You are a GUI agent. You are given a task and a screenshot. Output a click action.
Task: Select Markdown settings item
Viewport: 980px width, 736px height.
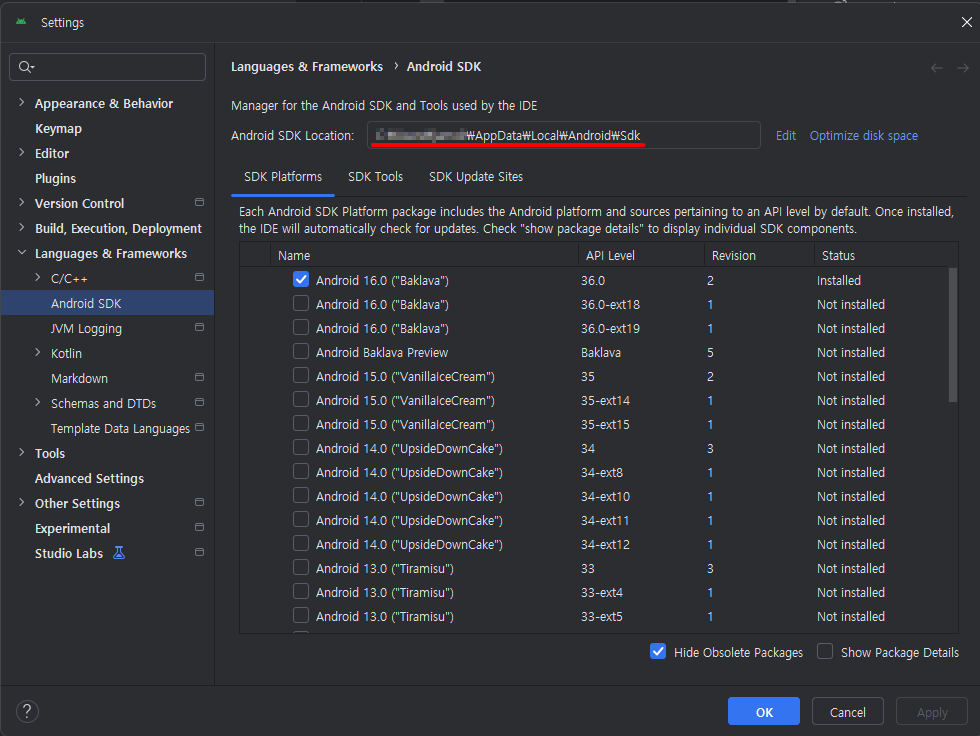pyautogui.click(x=79, y=379)
